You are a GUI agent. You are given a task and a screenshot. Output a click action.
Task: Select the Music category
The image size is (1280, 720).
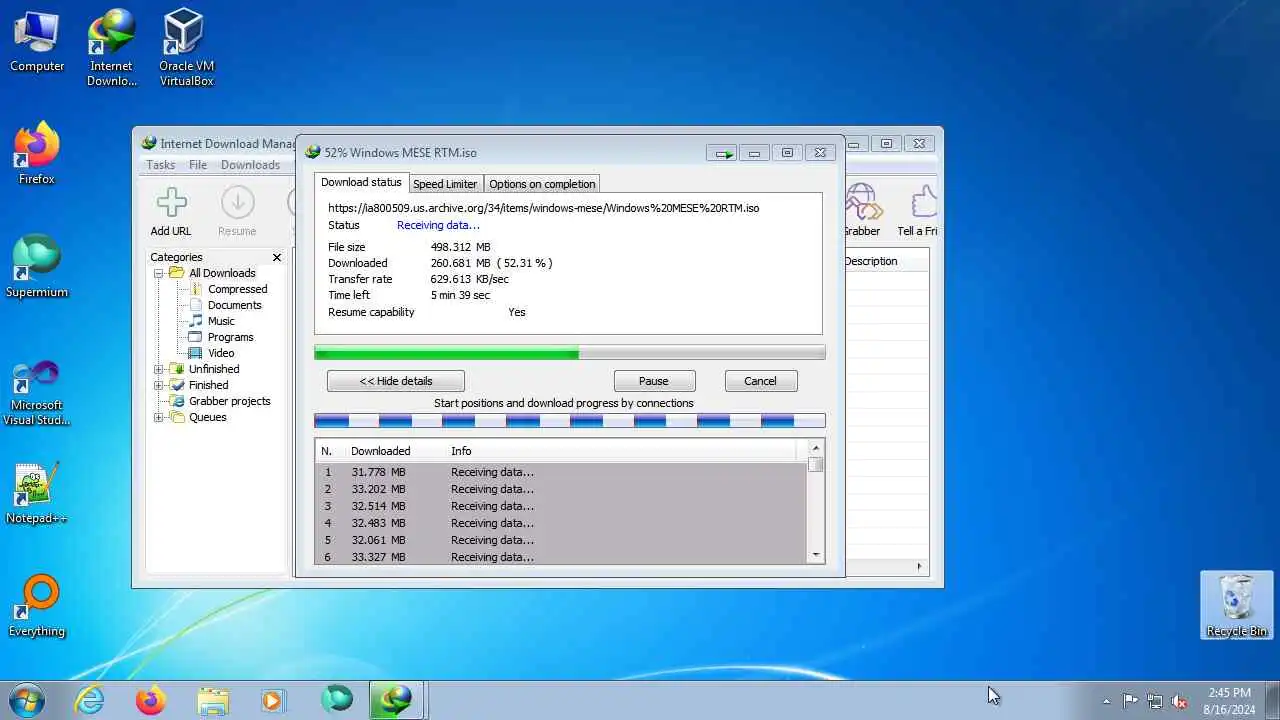pos(221,321)
